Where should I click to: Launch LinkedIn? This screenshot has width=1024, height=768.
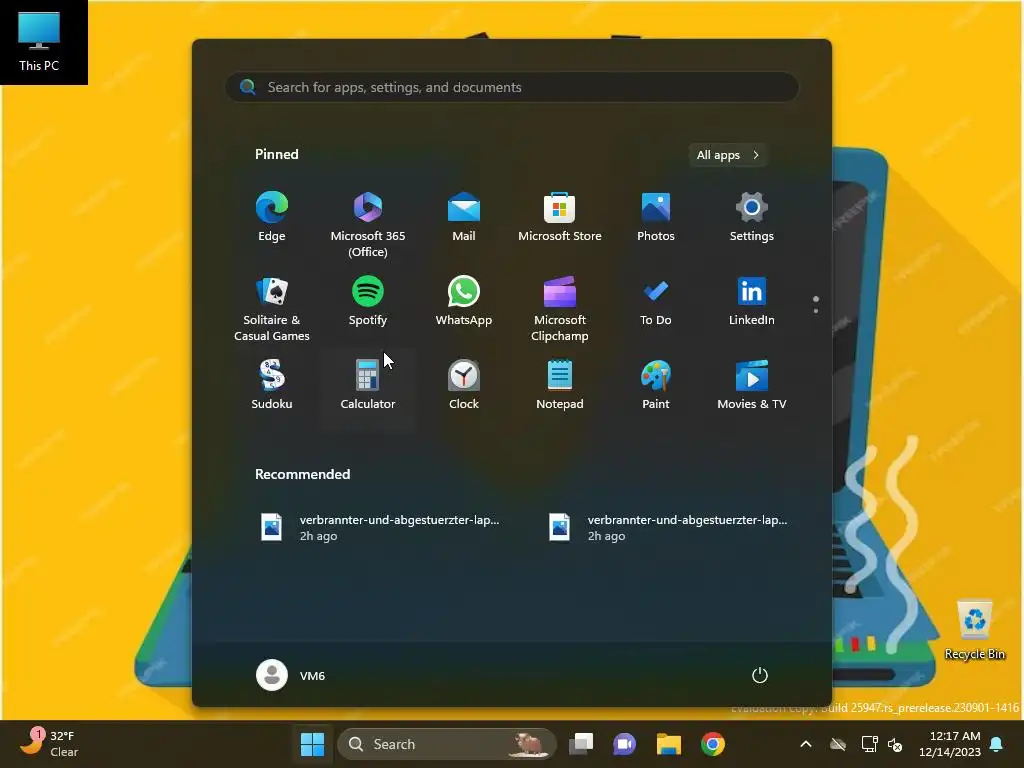tap(752, 302)
